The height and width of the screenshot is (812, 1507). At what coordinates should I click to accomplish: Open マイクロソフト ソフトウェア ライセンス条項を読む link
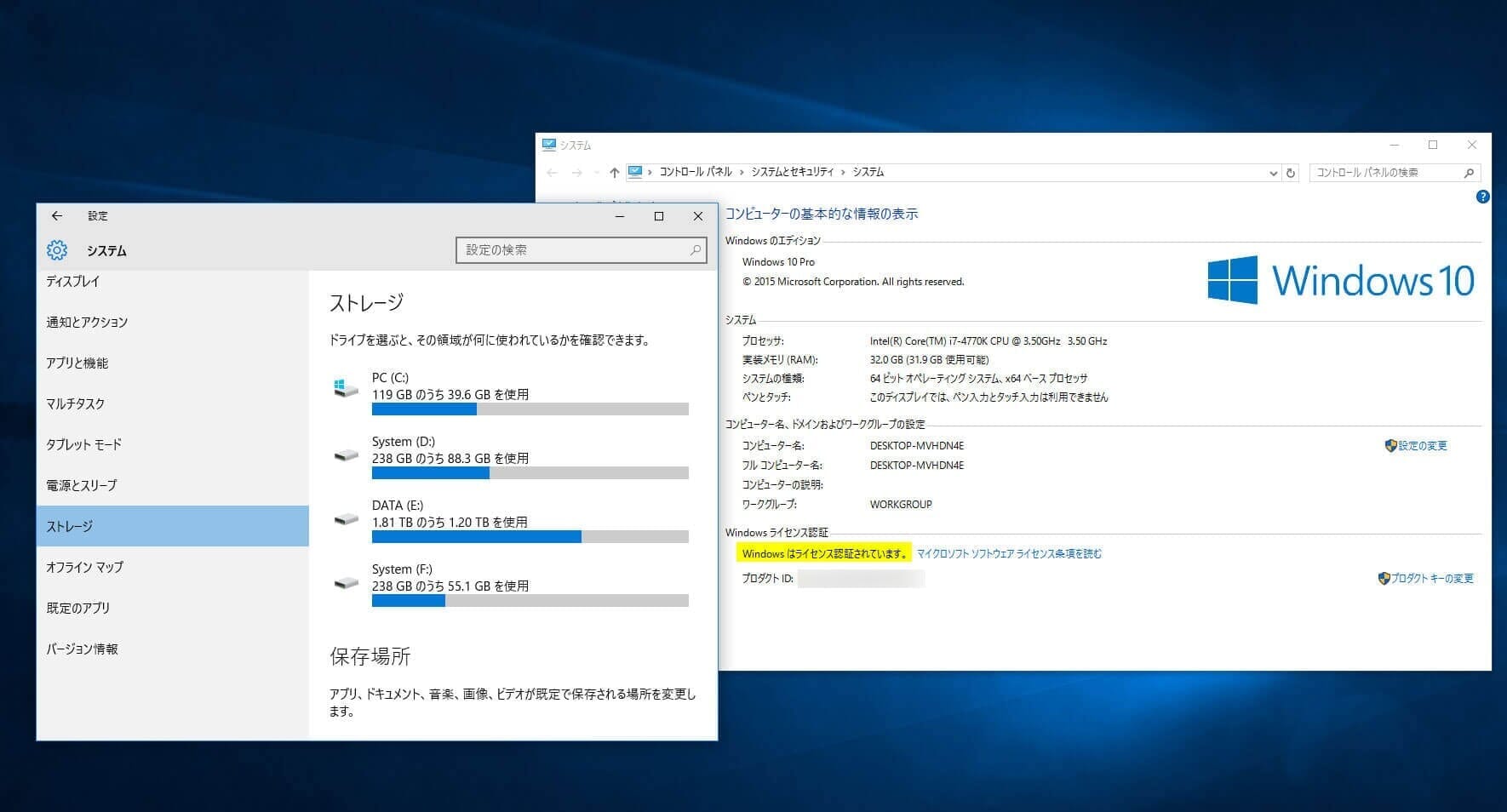click(x=1009, y=554)
